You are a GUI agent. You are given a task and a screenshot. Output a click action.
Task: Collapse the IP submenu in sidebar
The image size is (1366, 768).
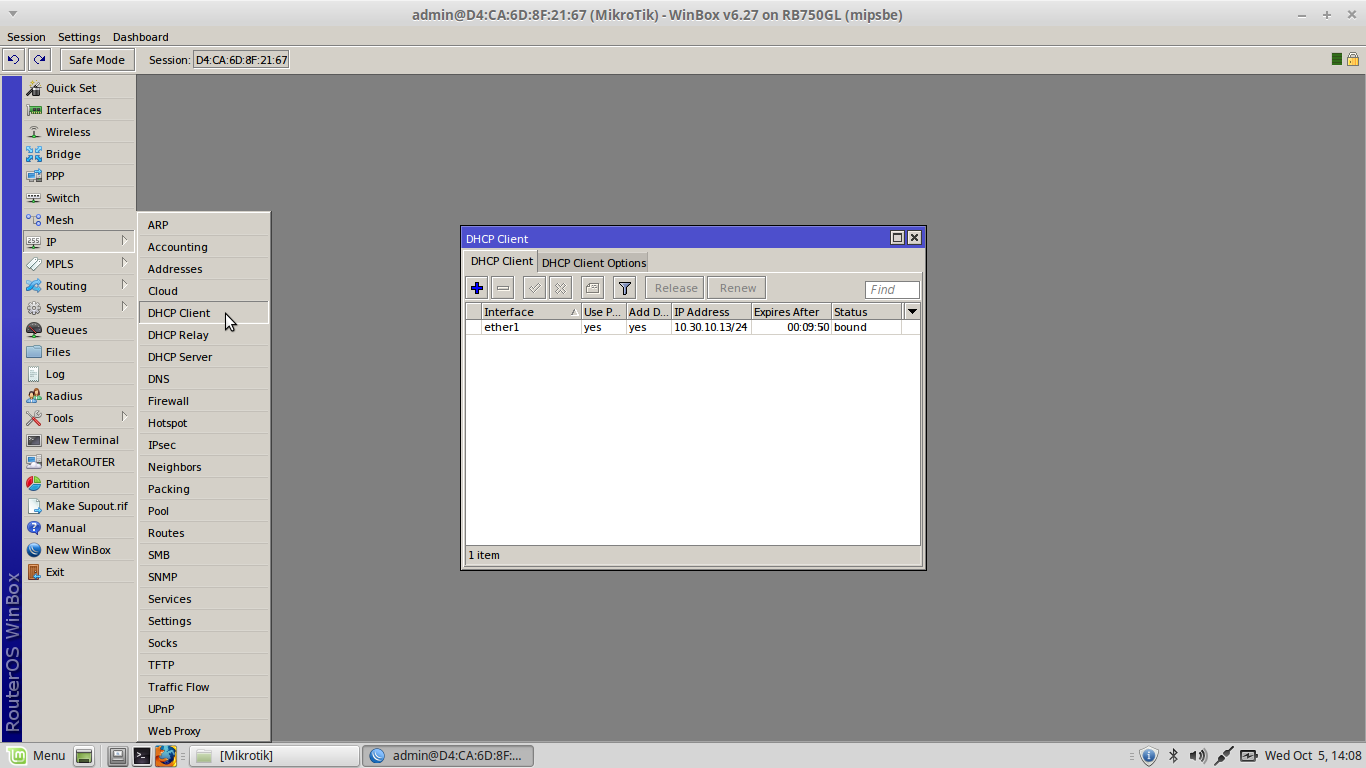pos(79,242)
